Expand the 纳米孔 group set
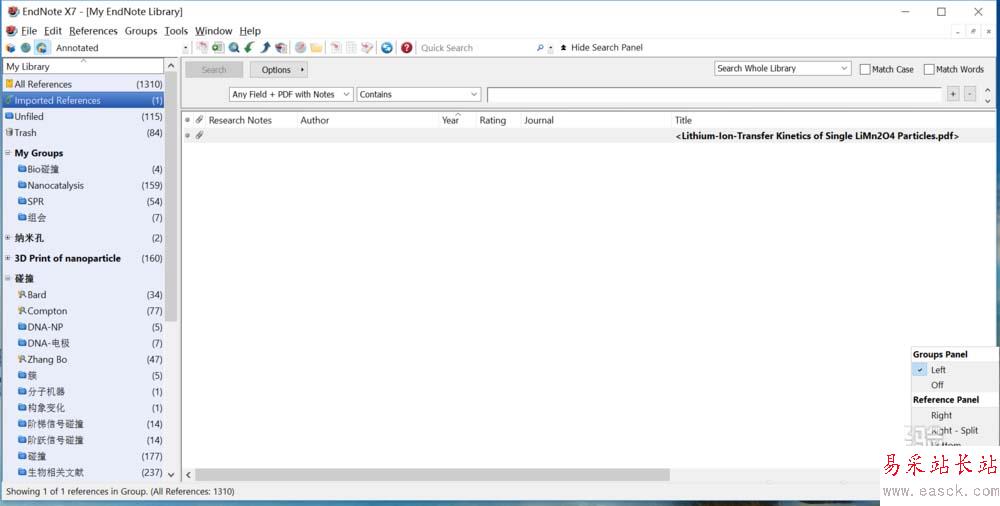1000x506 pixels. [8, 238]
